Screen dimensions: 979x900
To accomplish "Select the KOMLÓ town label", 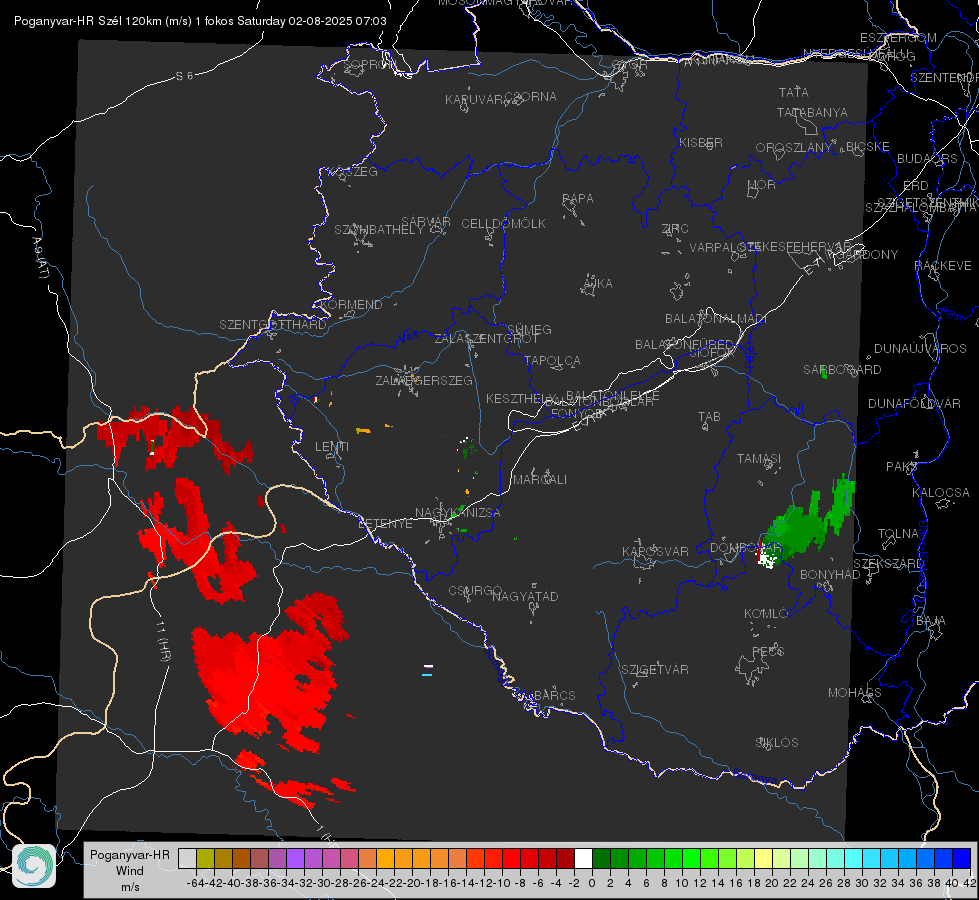I will click(765, 614).
